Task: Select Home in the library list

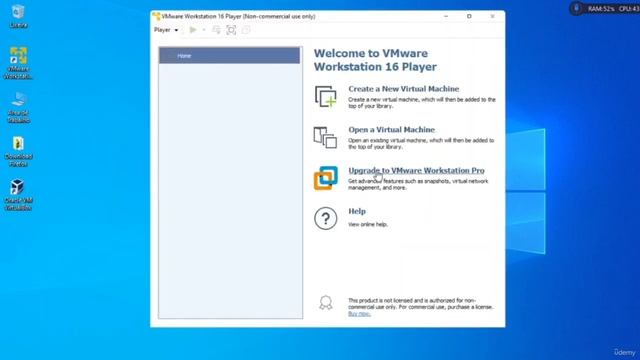Action: point(229,56)
